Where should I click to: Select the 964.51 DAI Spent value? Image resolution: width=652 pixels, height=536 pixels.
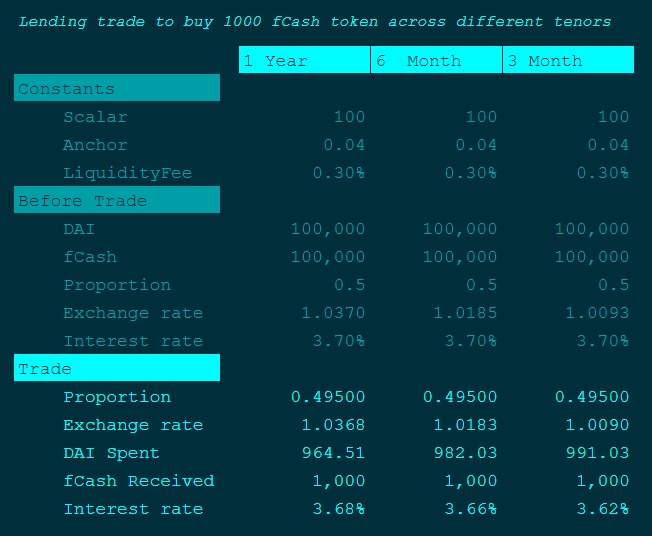[333, 453]
